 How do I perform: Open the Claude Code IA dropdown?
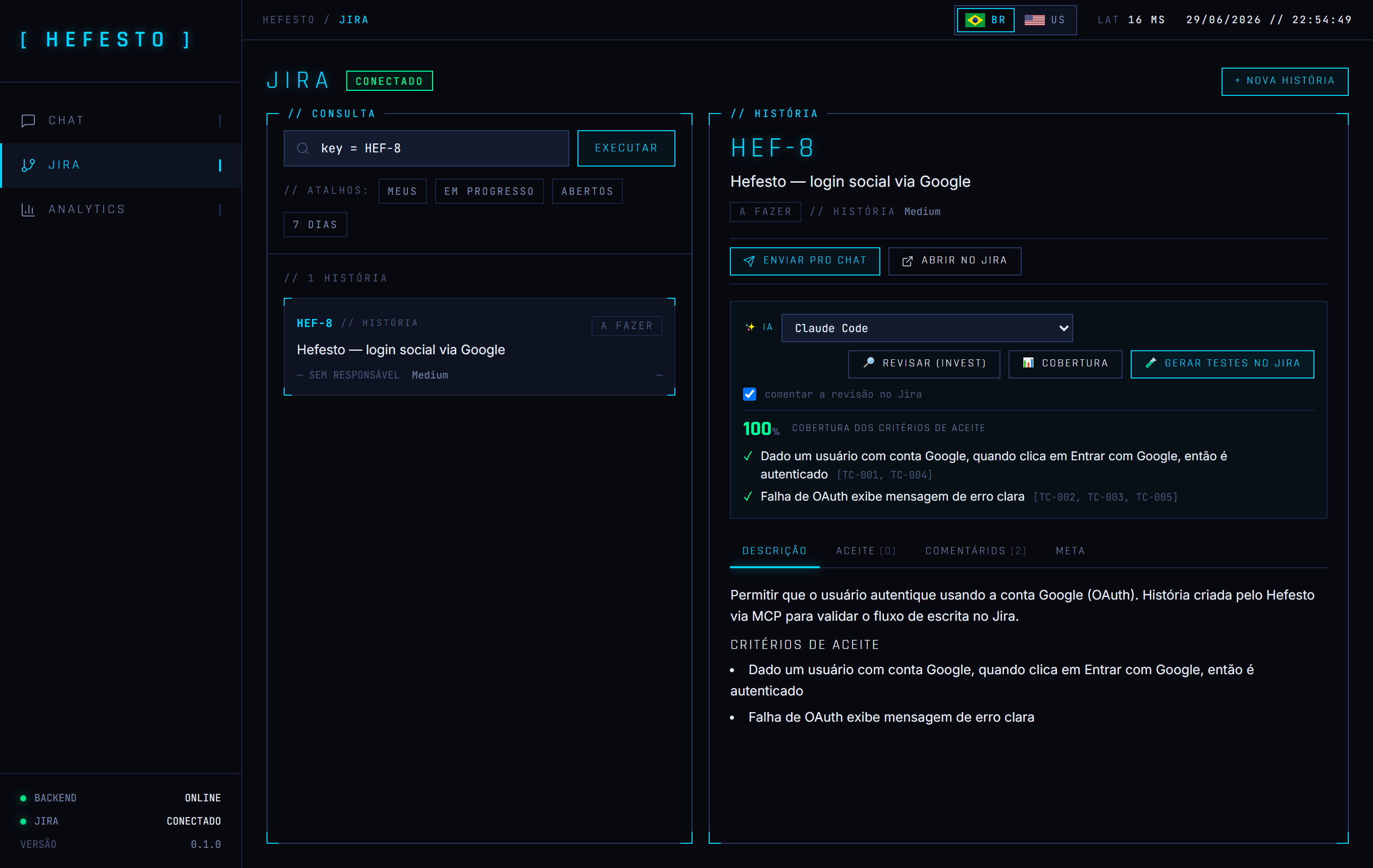point(927,329)
